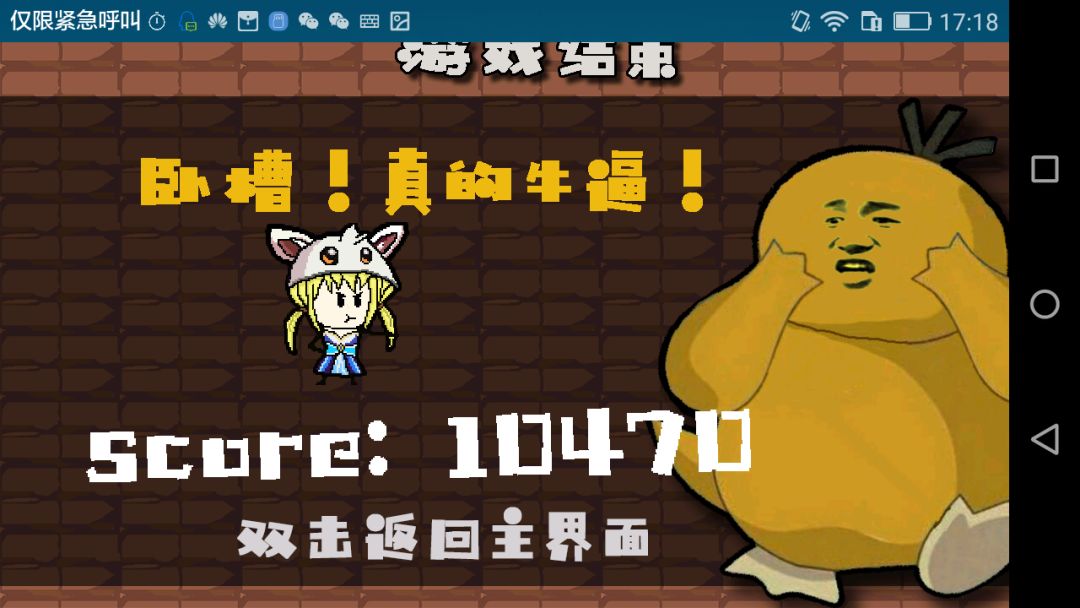This screenshot has height=608, width=1080.
Task: Tap the 17:18 clock time
Action: tap(969, 22)
